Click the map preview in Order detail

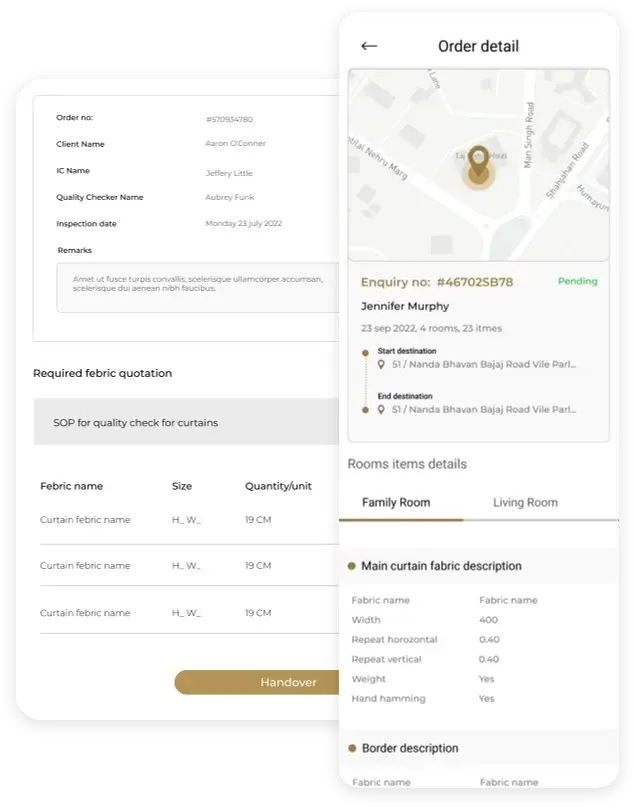(479, 165)
